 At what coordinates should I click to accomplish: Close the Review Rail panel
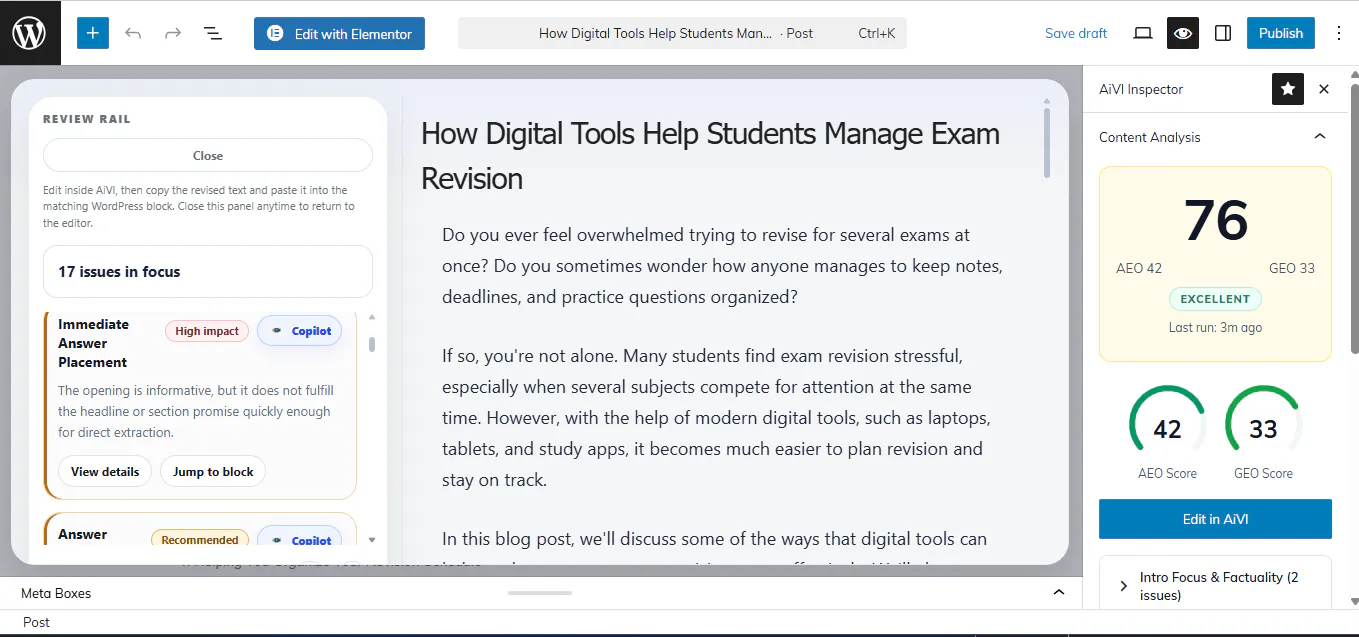[208, 155]
